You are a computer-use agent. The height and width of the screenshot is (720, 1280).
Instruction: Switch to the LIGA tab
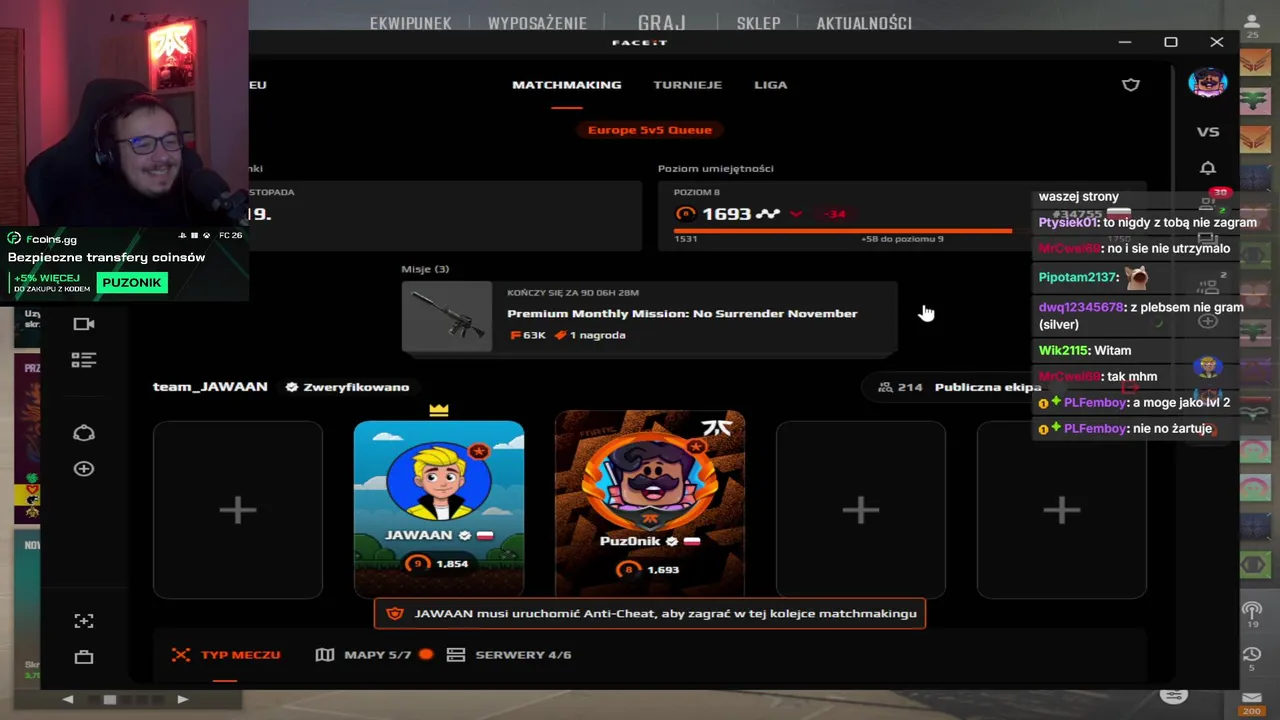pos(771,85)
